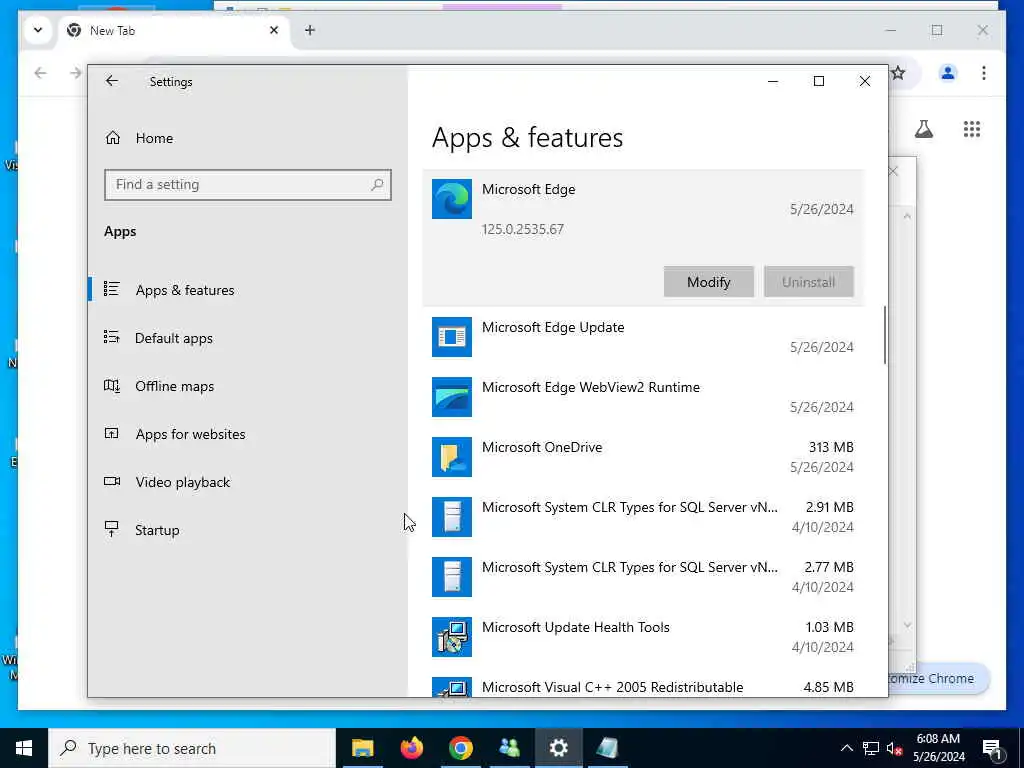This screenshot has width=1024, height=768.
Task: Open the Windows Start menu
Action: click(24, 748)
